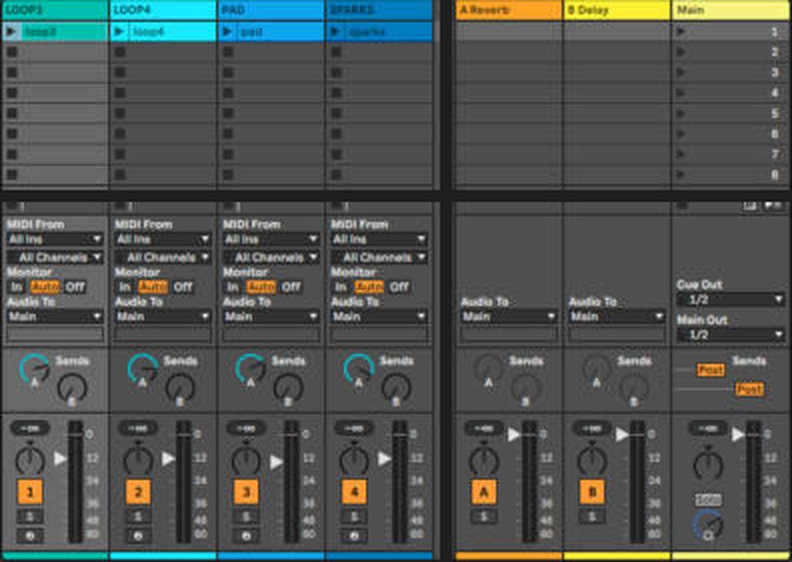Launch scene 2 in Main track

[x=680, y=52]
